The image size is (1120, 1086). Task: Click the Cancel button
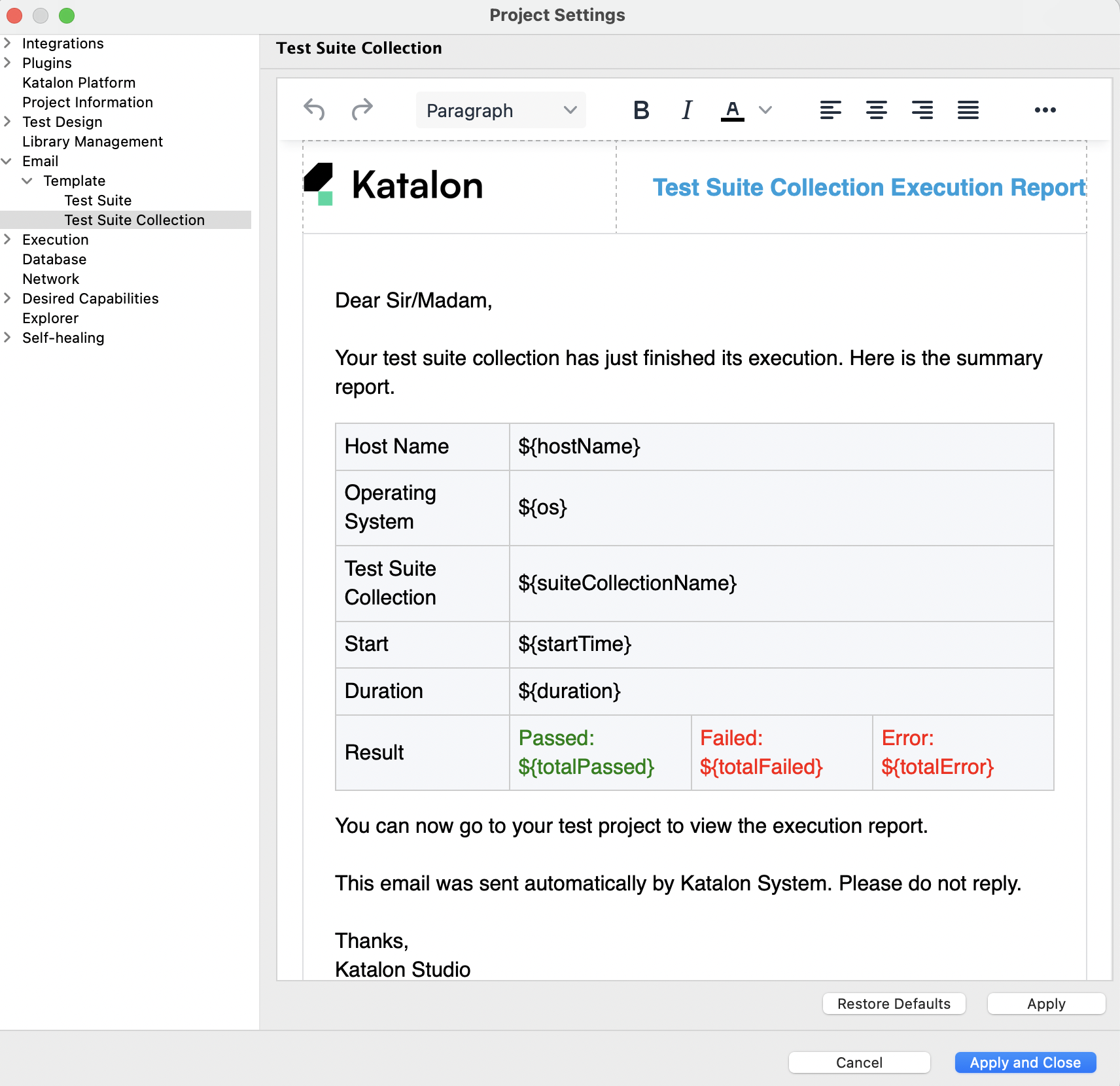coord(859,1062)
